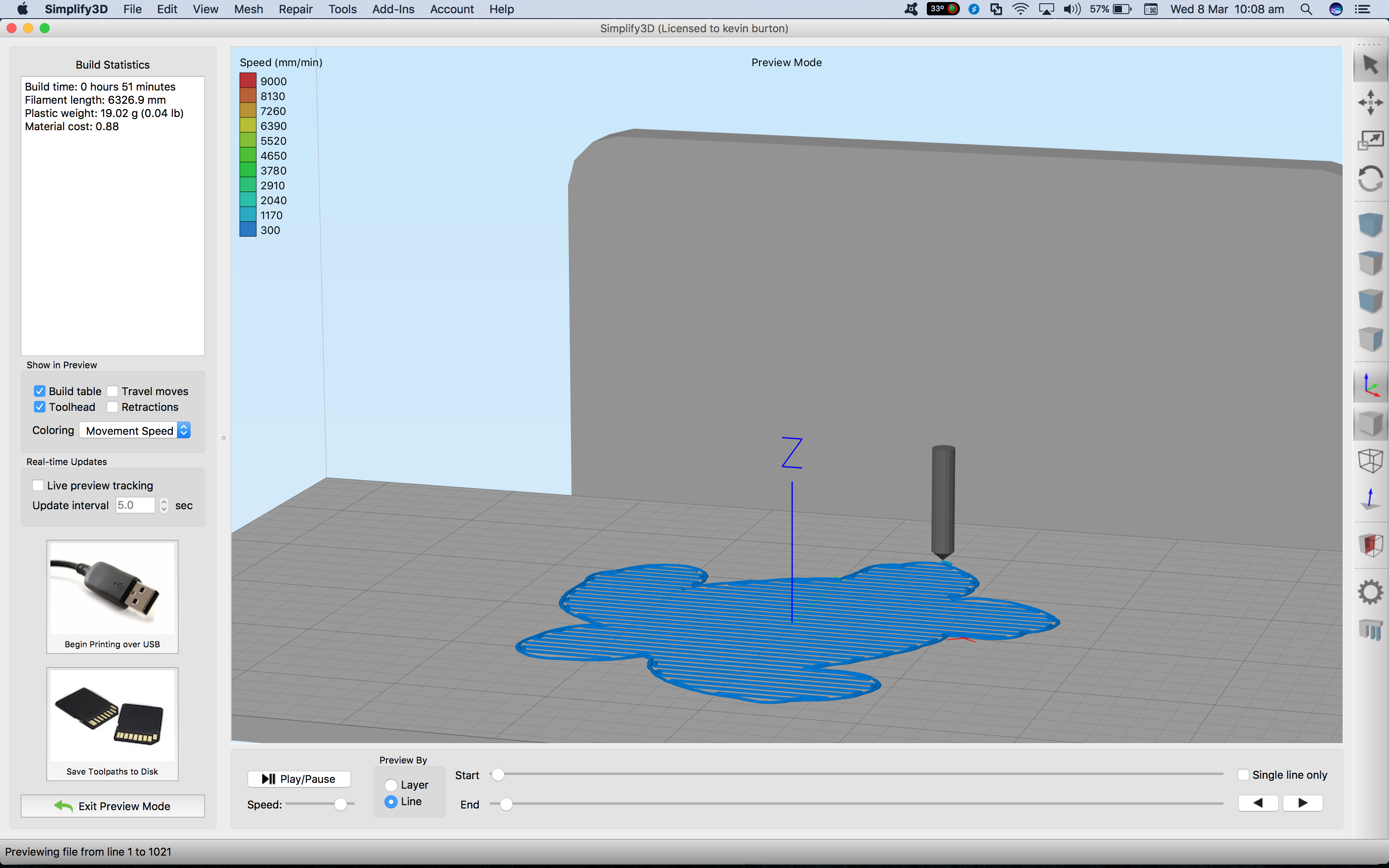The image size is (1389, 868).
Task: Click the red 9000 speed legend swatch
Action: coord(248,81)
